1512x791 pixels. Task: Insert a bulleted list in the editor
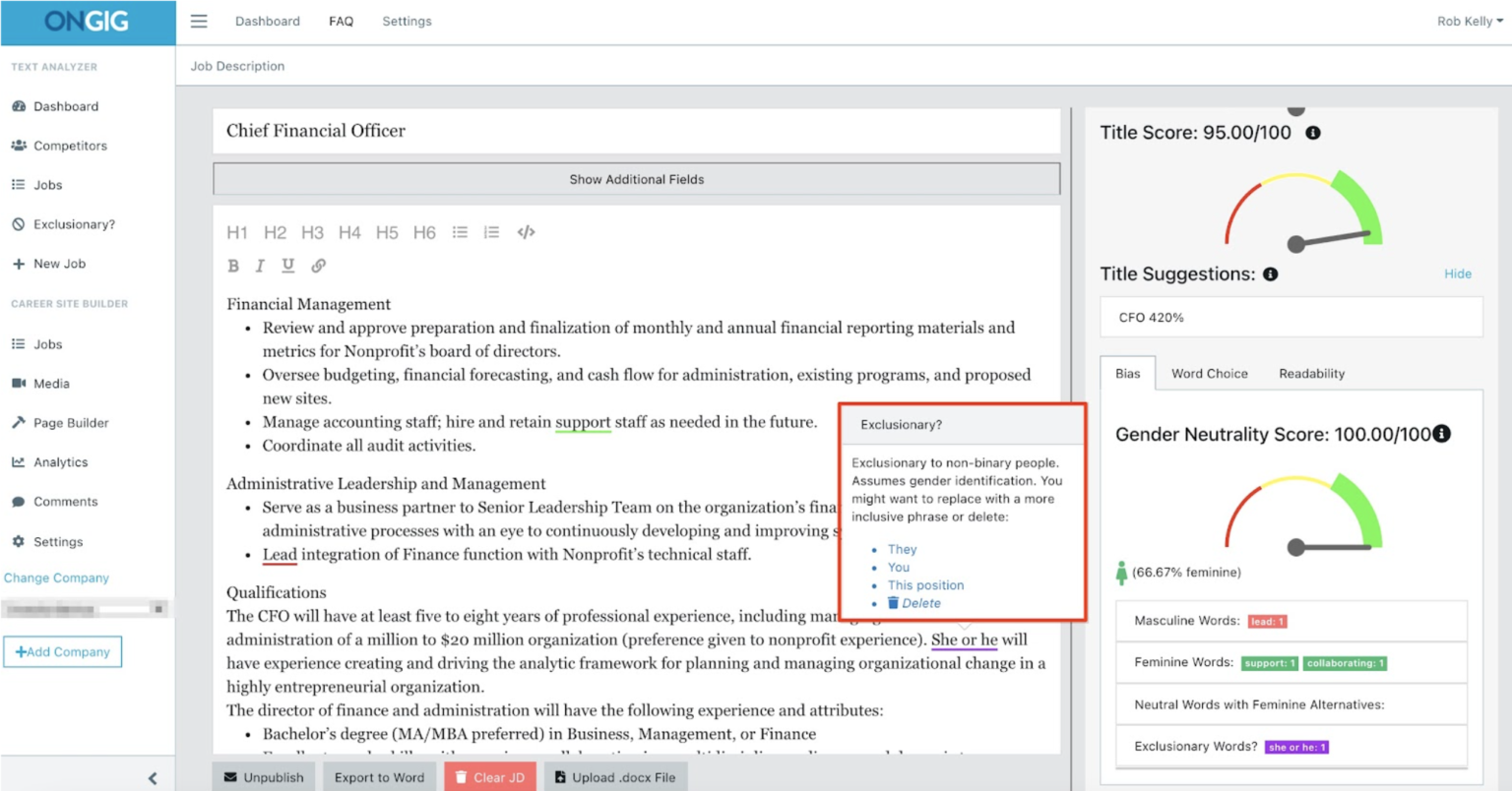tap(460, 232)
